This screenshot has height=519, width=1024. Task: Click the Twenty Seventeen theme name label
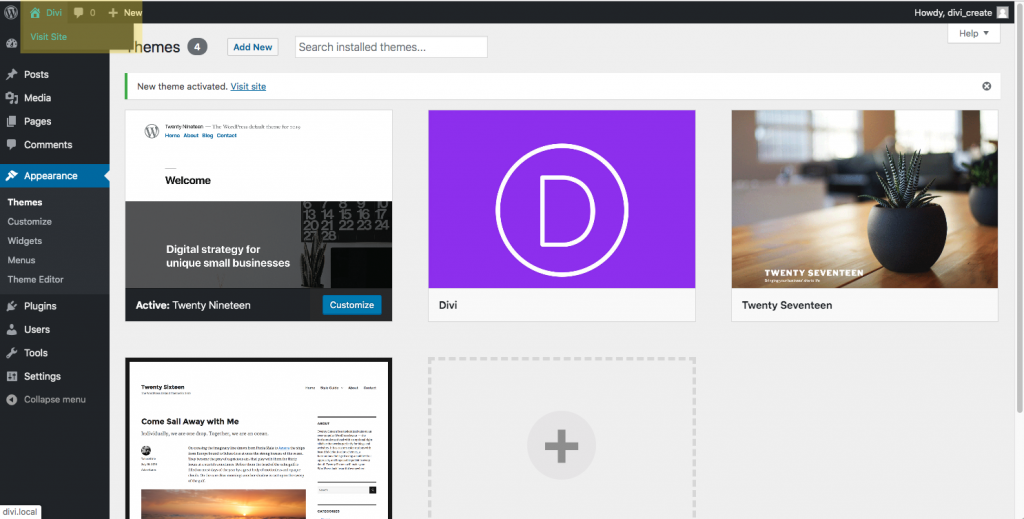click(787, 305)
